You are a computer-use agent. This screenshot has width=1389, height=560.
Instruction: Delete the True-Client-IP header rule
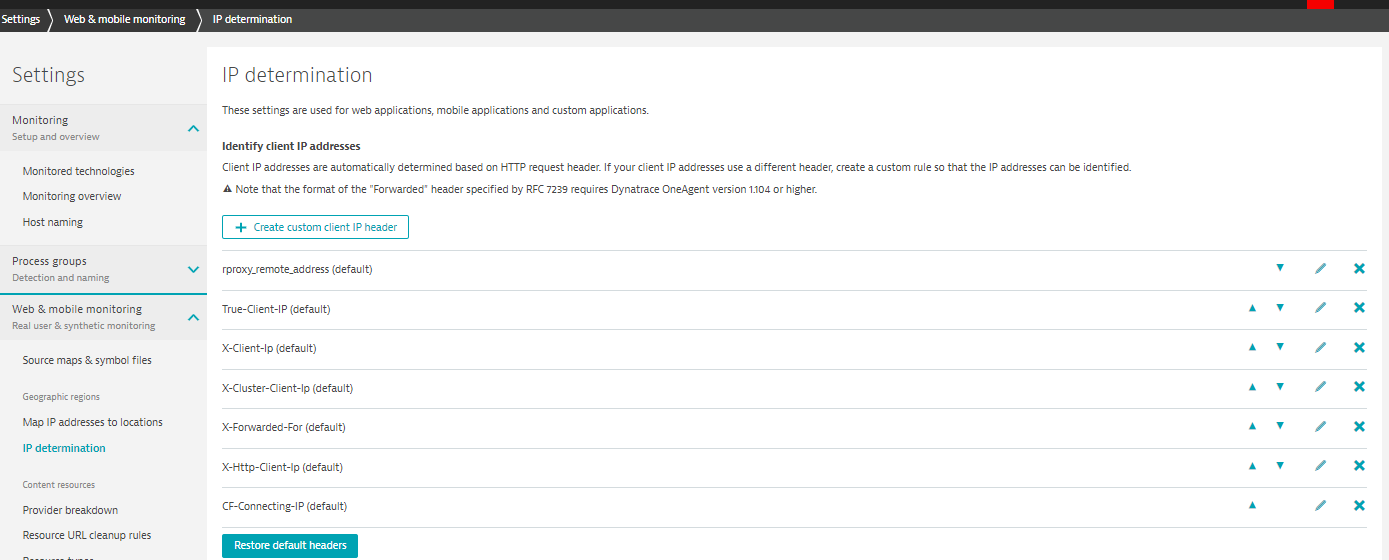pyautogui.click(x=1359, y=308)
